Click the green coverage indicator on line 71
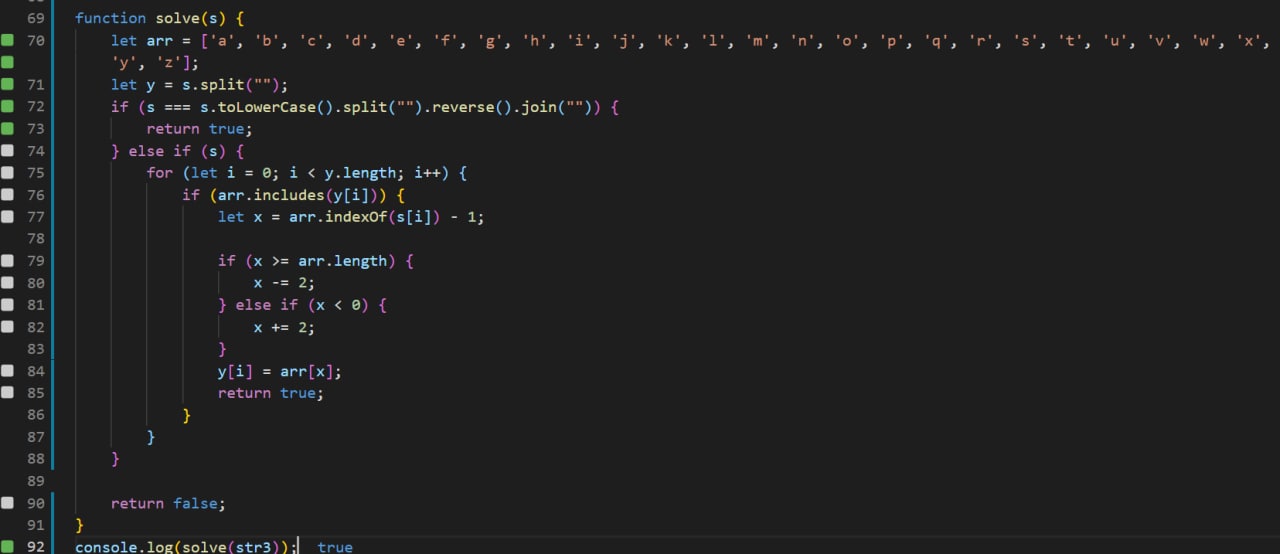The image size is (1280, 554). pyautogui.click(x=8, y=85)
